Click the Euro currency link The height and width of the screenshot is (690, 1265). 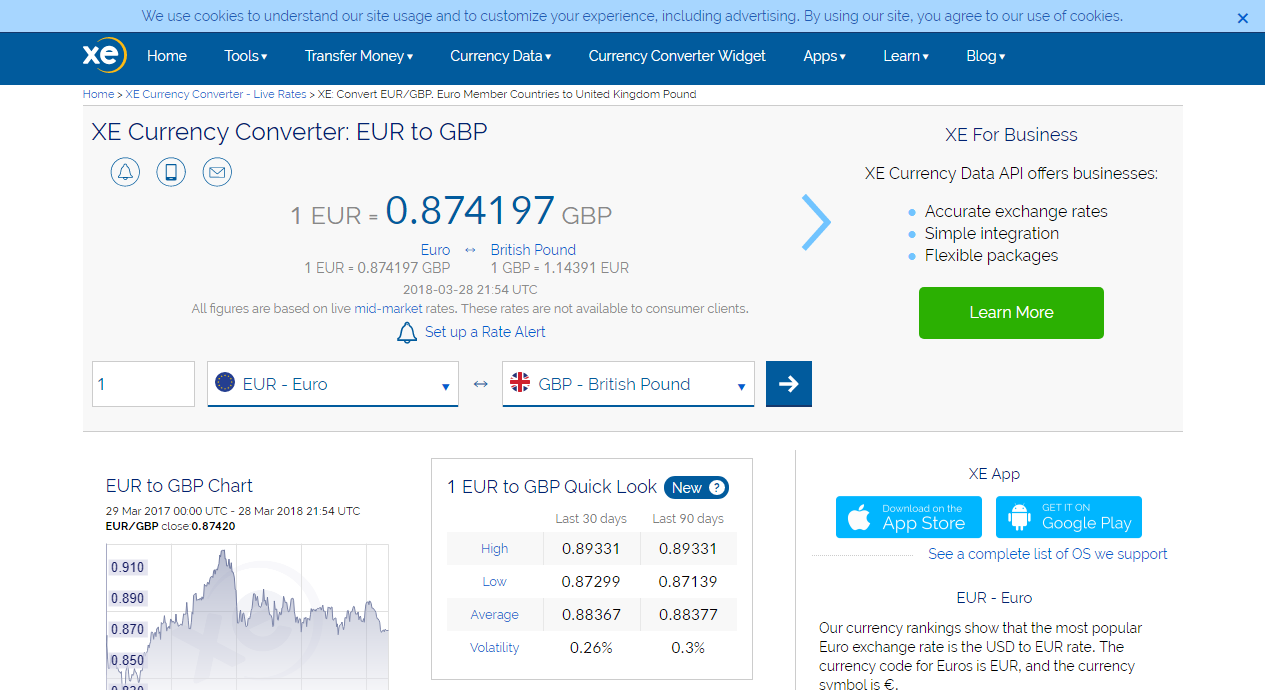[x=435, y=250]
